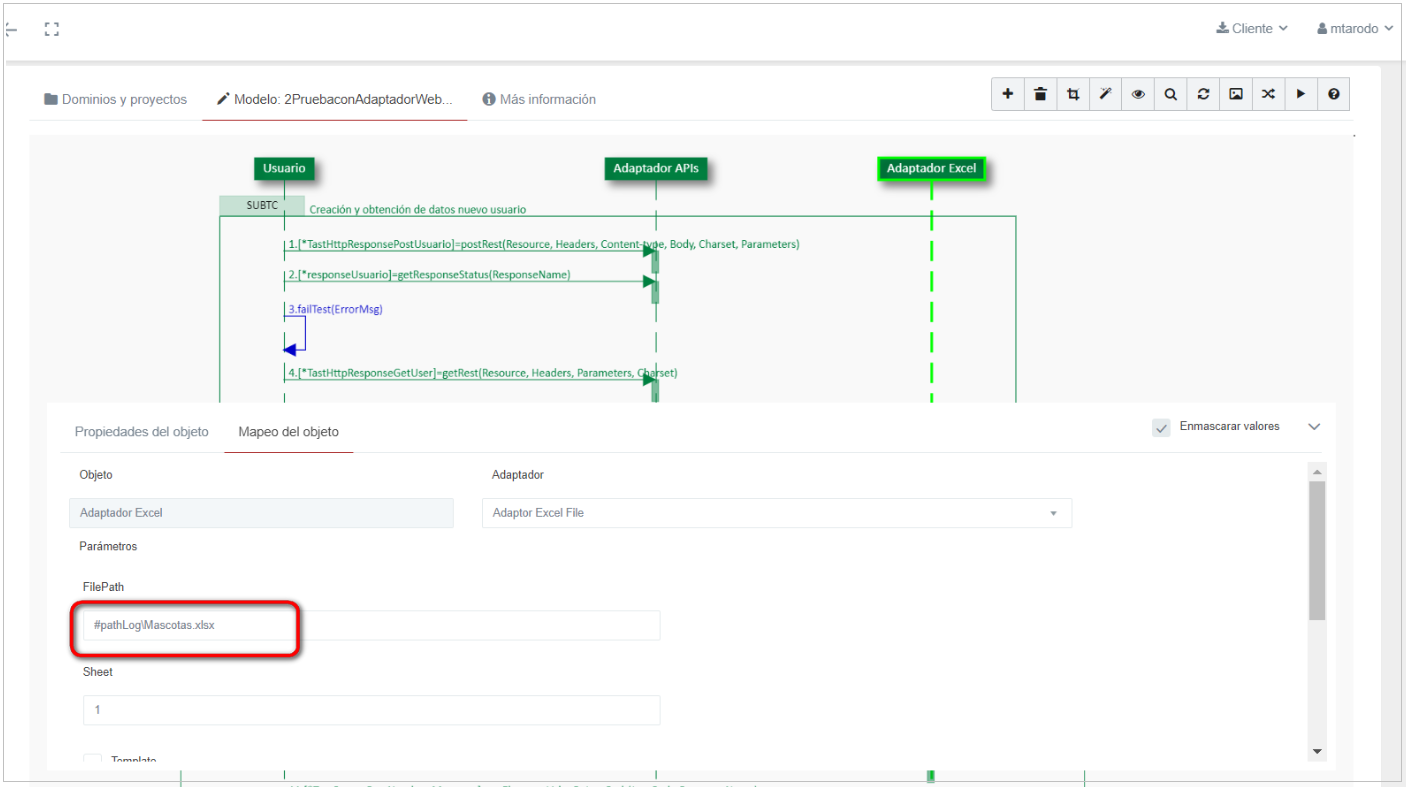Expand the Cliente dropdown menu
The width and height of the screenshot is (1406, 787).
pos(1251,28)
